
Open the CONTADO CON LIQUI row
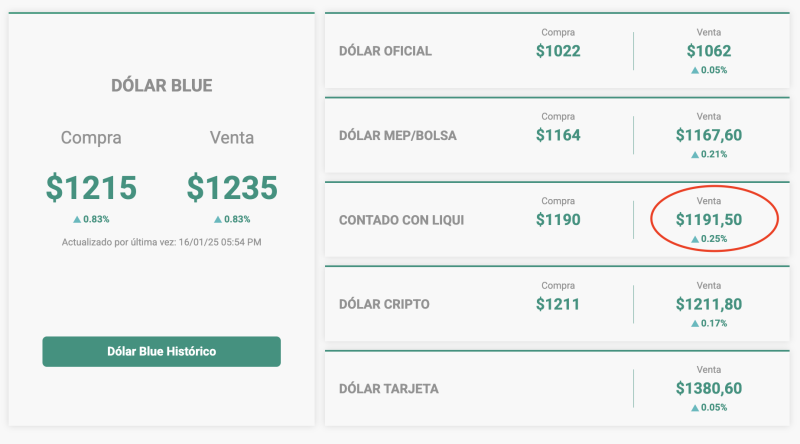[x=401, y=219]
